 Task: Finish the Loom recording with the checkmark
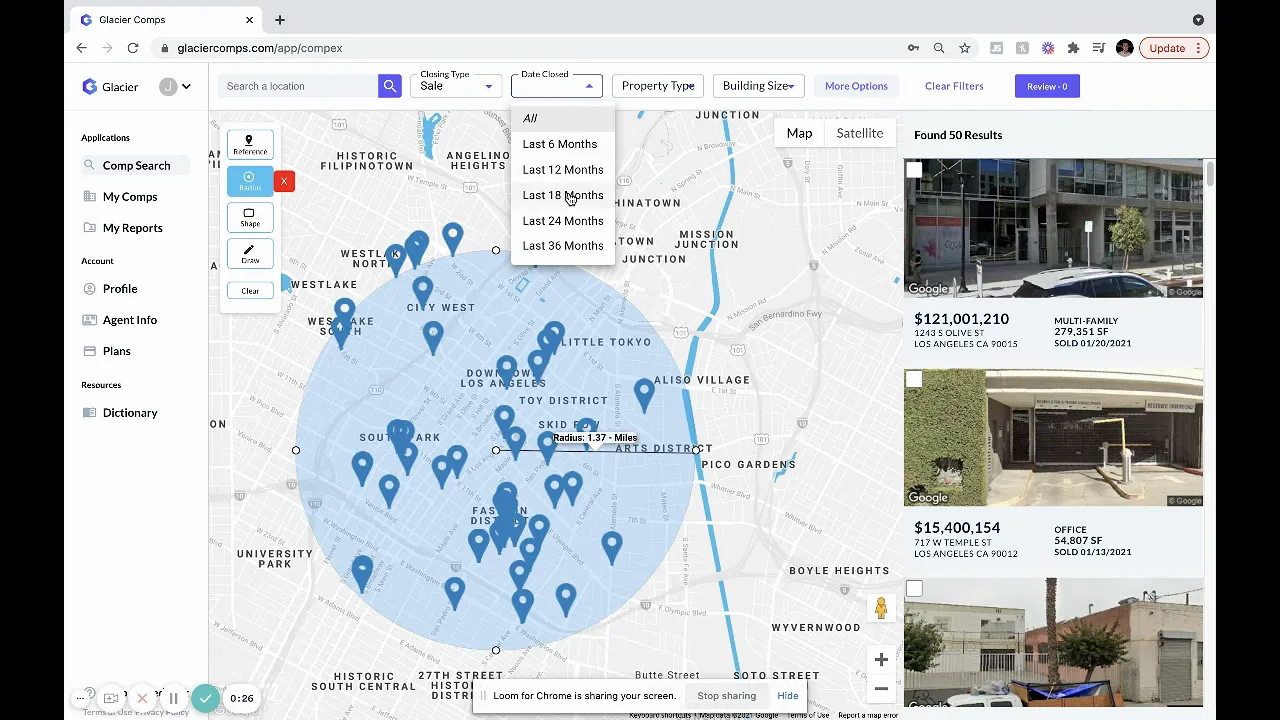pos(206,698)
